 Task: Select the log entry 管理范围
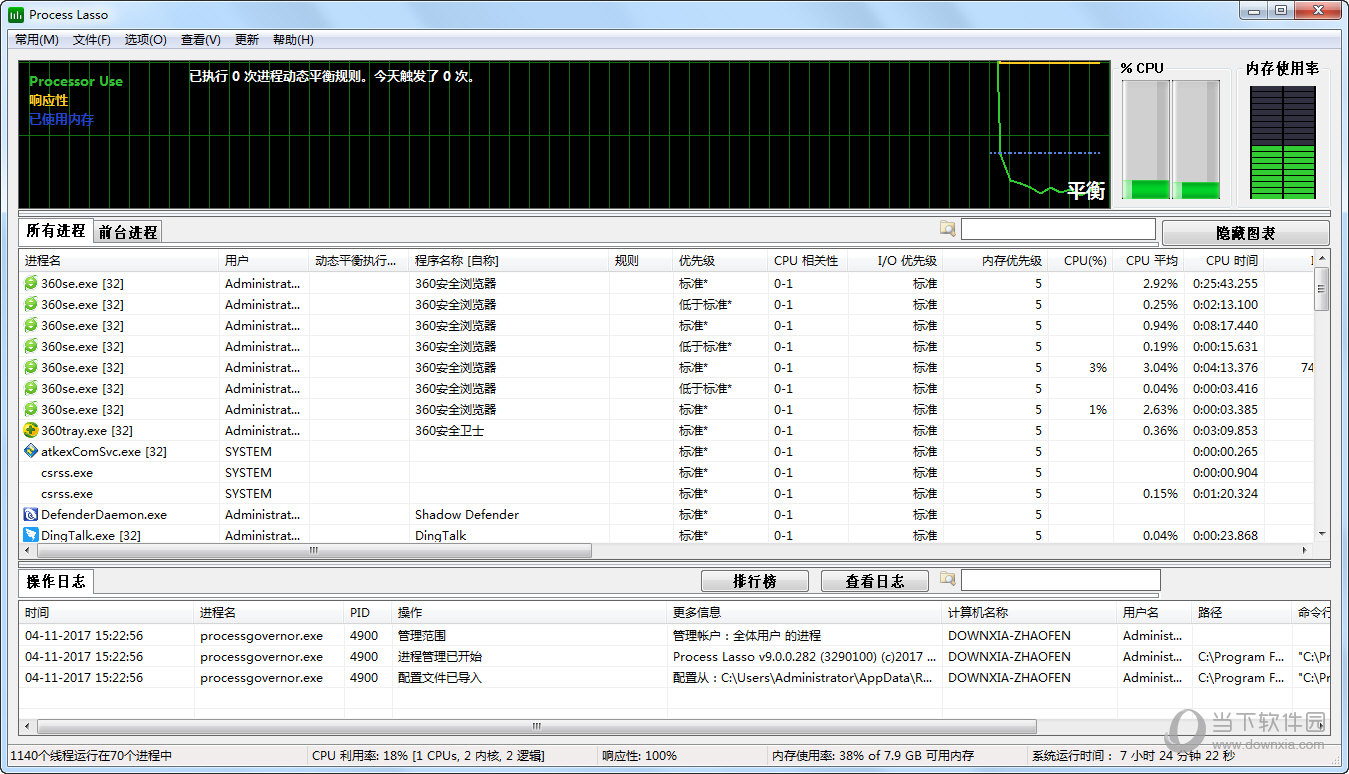675,636
